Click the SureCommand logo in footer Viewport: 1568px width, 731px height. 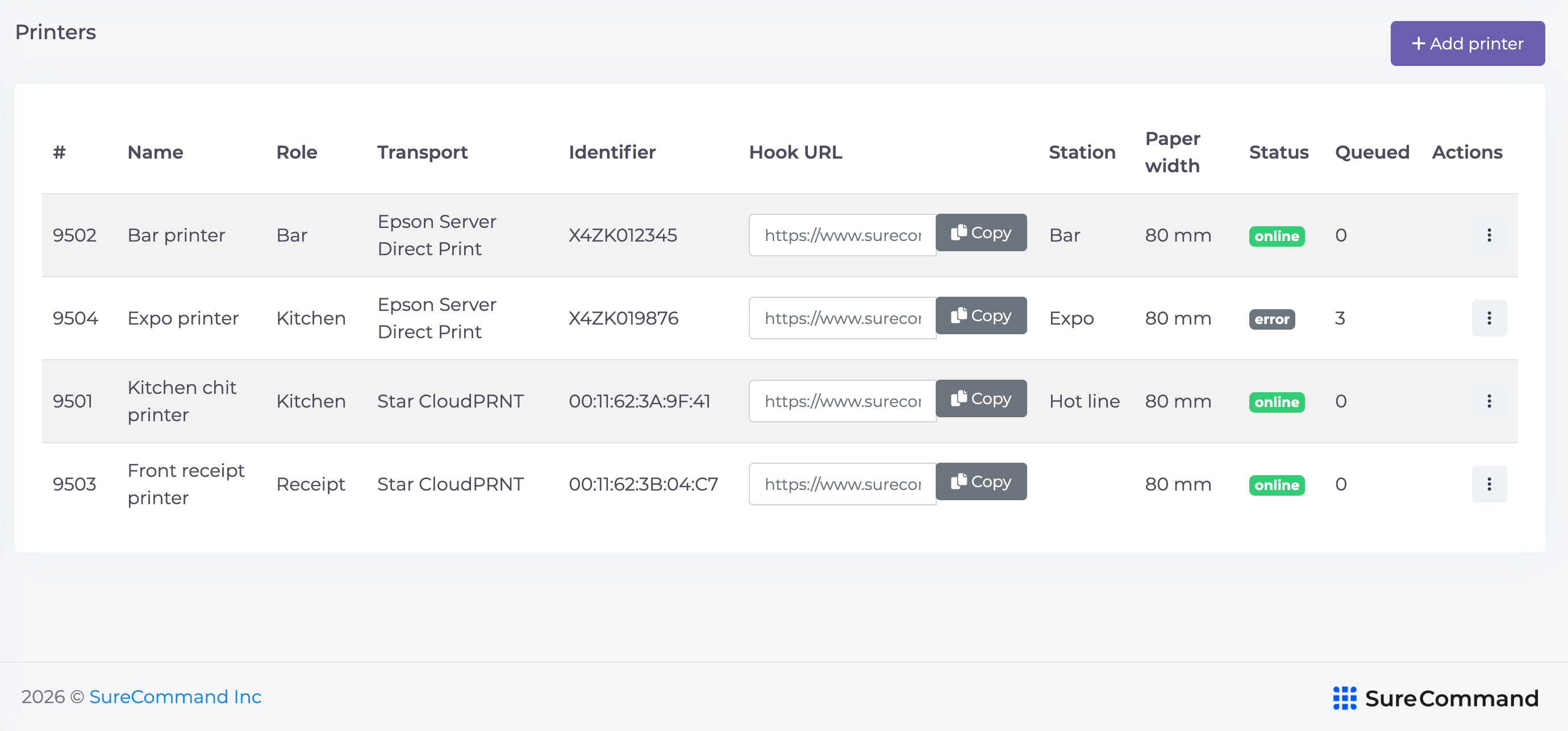tap(1435, 698)
